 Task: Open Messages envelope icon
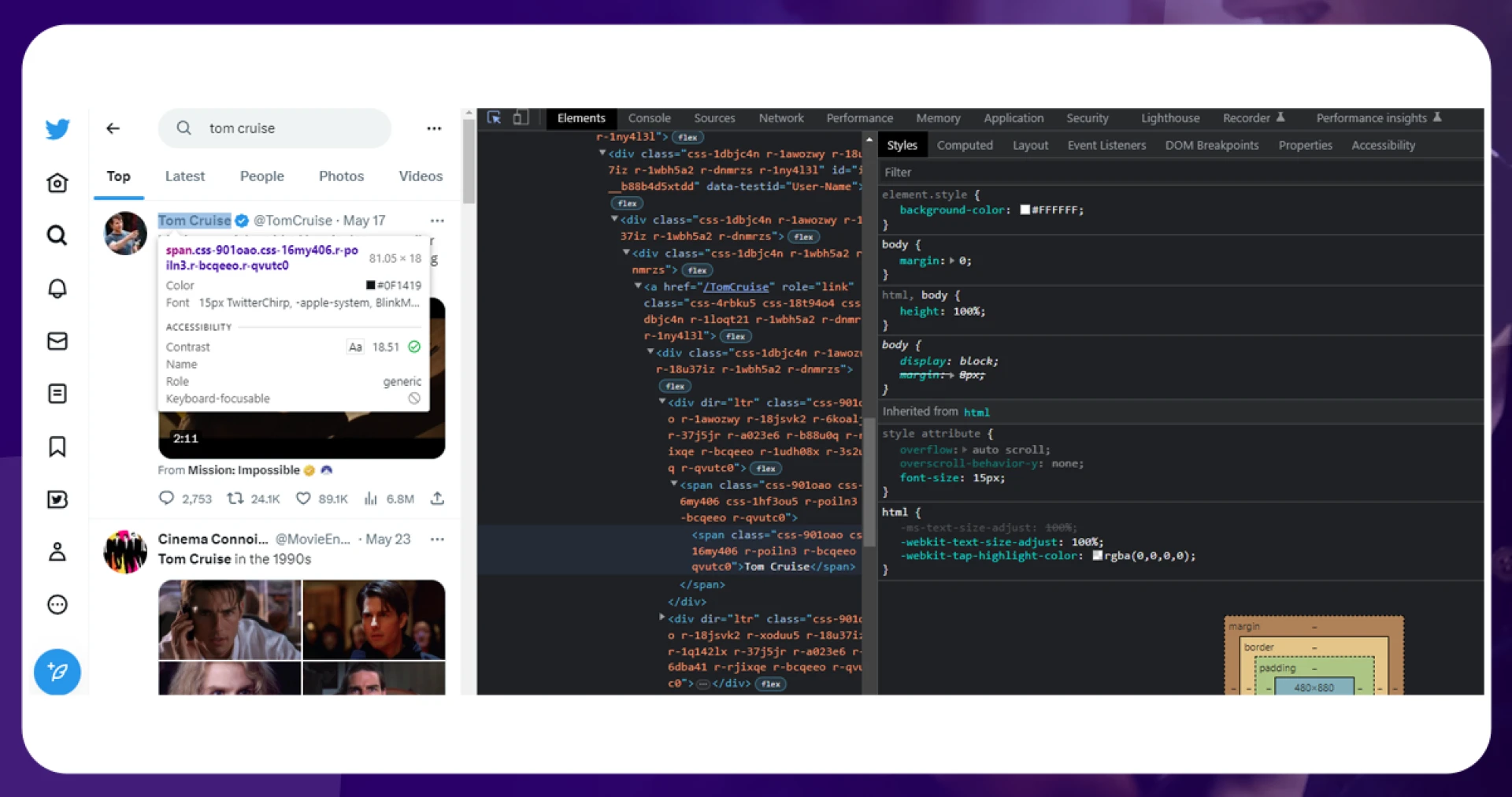(x=57, y=341)
